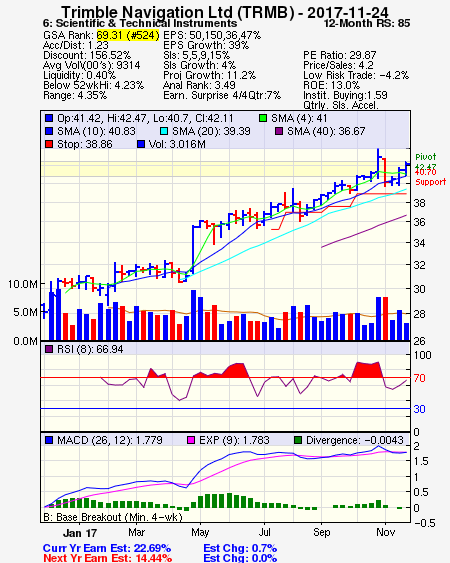Click the magenta EXP (9) legend square
This screenshot has height=563, width=450.
(x=191, y=440)
